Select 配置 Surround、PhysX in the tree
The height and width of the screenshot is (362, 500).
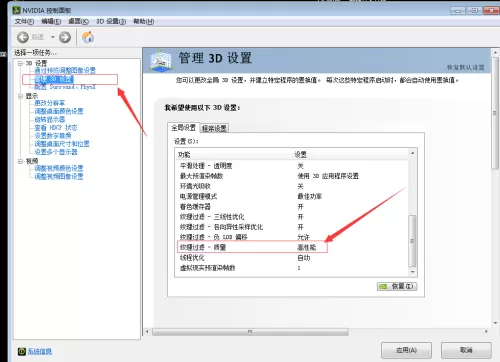65,87
